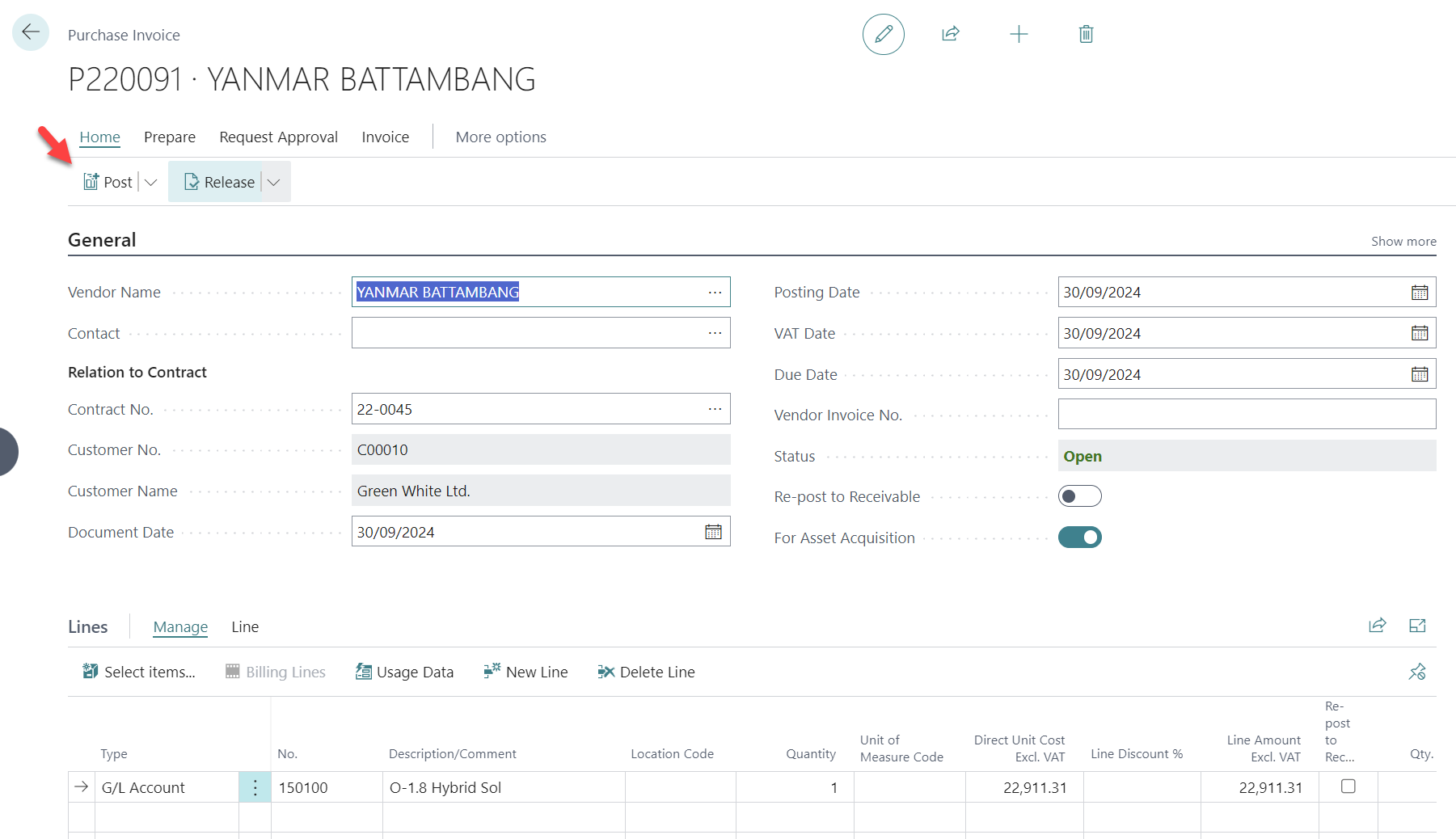
Task: Click the pin icon in Lines toolbar
Action: click(1417, 672)
